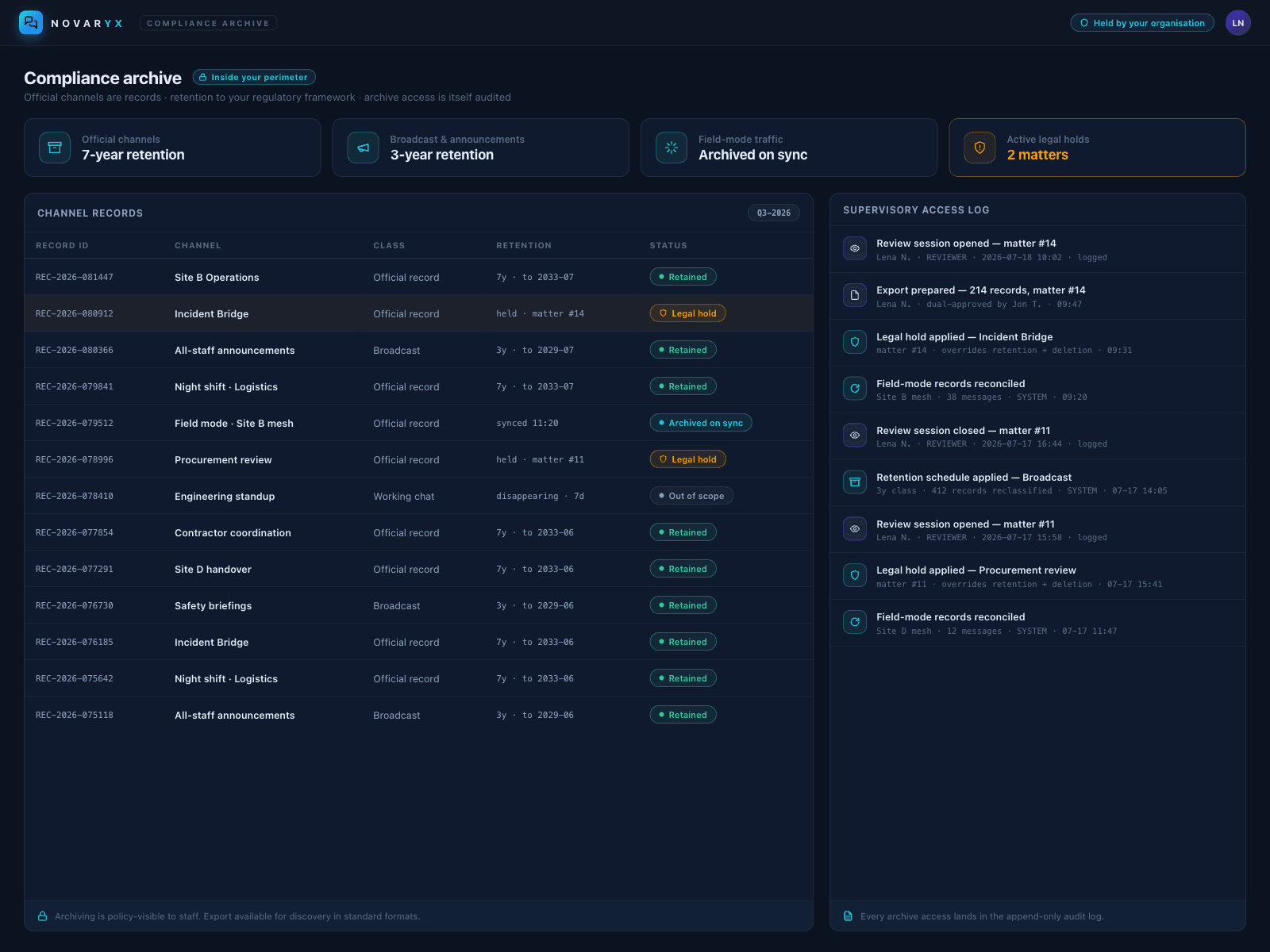Click the archive box icon for Official channels

(55, 148)
